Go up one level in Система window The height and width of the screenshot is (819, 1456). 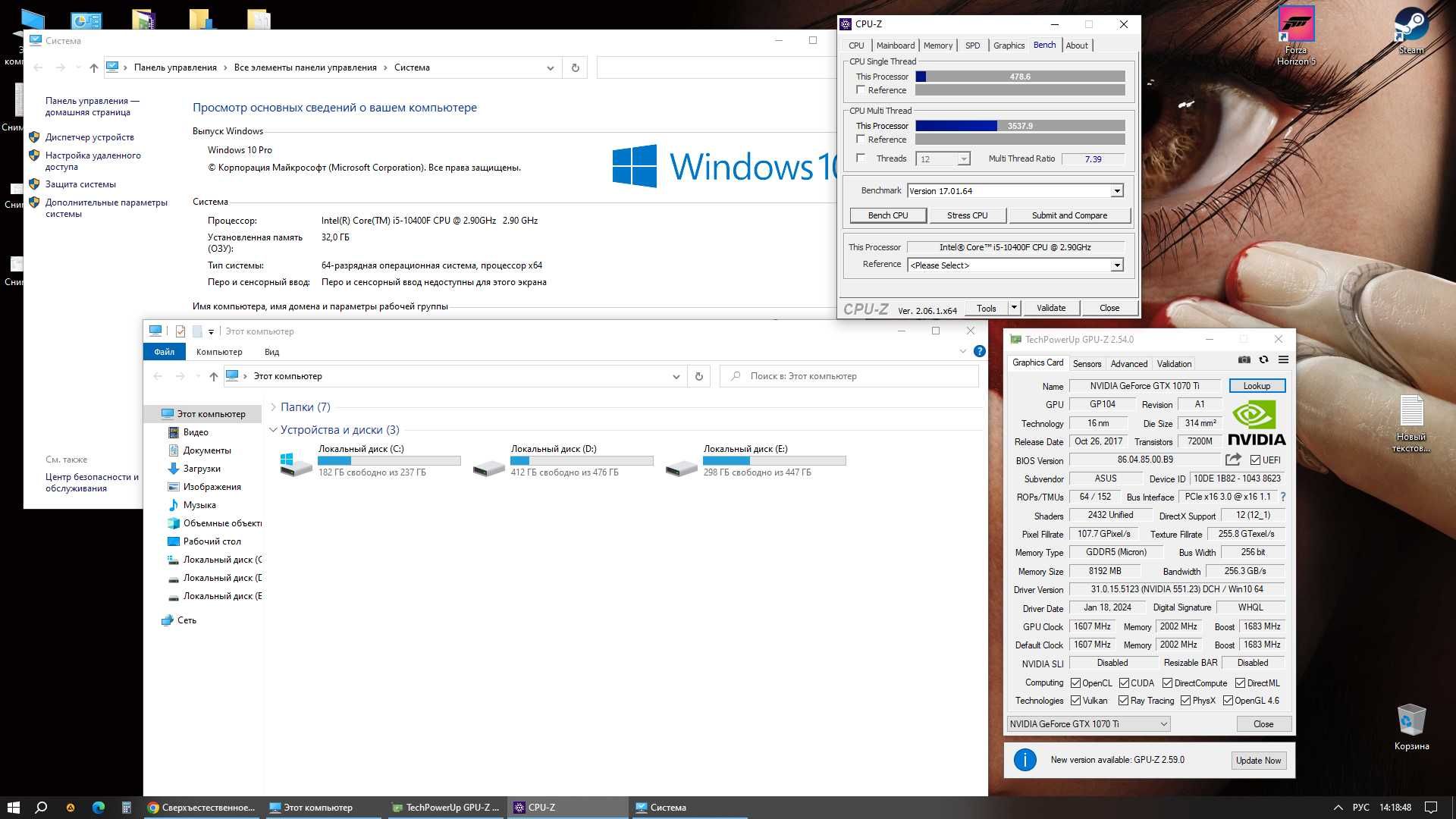[x=93, y=67]
